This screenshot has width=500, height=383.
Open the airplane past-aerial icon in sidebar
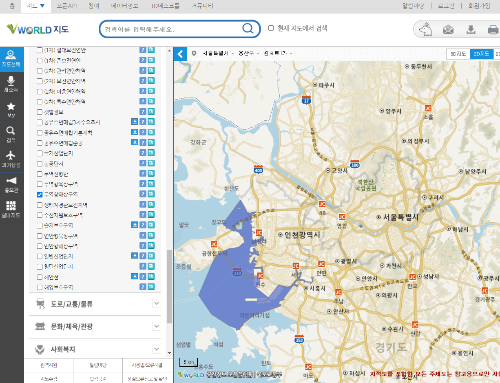coord(11,159)
